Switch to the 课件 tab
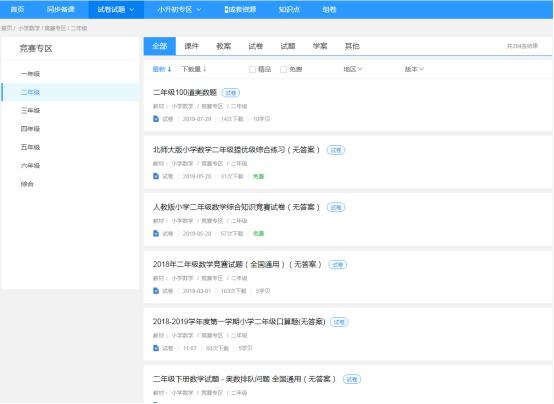Screen dimensions: 554x404 (x=191, y=46)
